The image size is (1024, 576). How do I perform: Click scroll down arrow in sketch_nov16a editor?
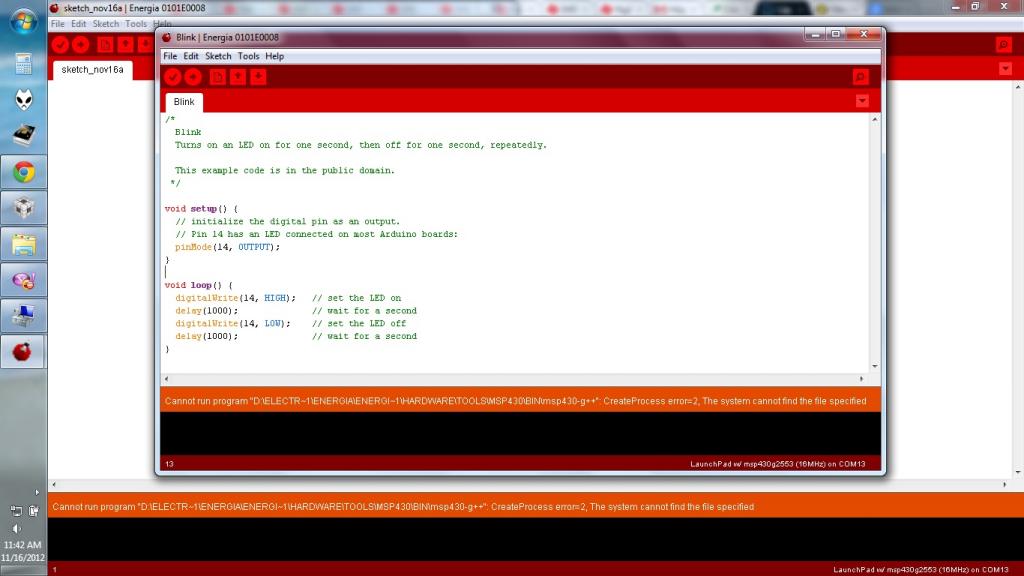click(1017, 472)
